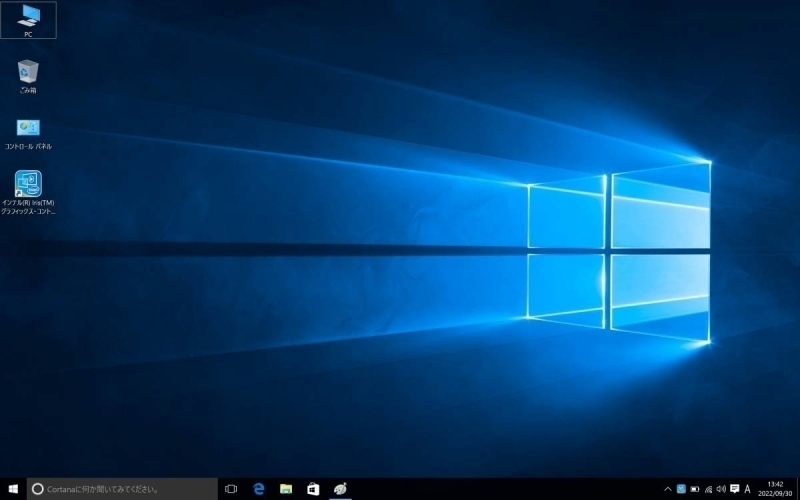
Task: Select the ごみ箱 recycle bin icon
Action: [x=28, y=77]
